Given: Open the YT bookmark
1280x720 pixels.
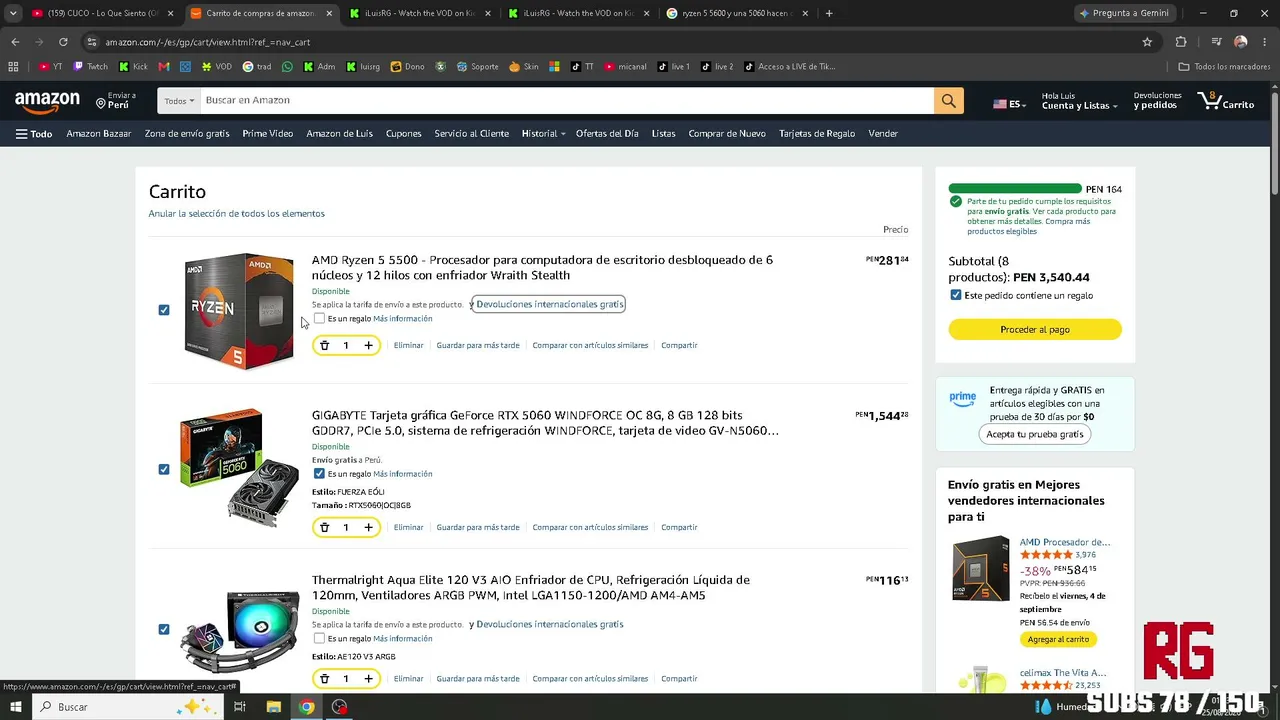Looking at the screenshot, I should [51, 67].
